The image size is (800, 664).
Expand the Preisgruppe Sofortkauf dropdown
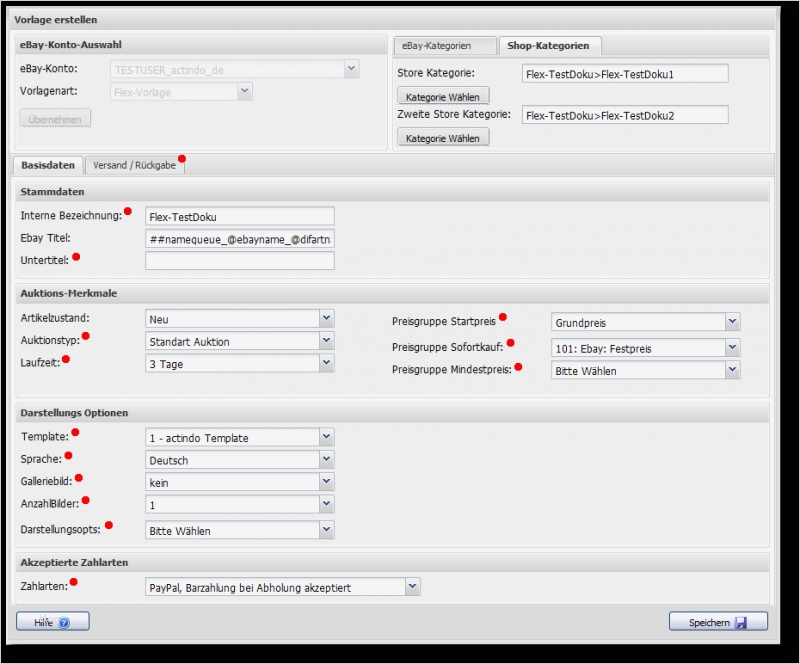(733, 348)
